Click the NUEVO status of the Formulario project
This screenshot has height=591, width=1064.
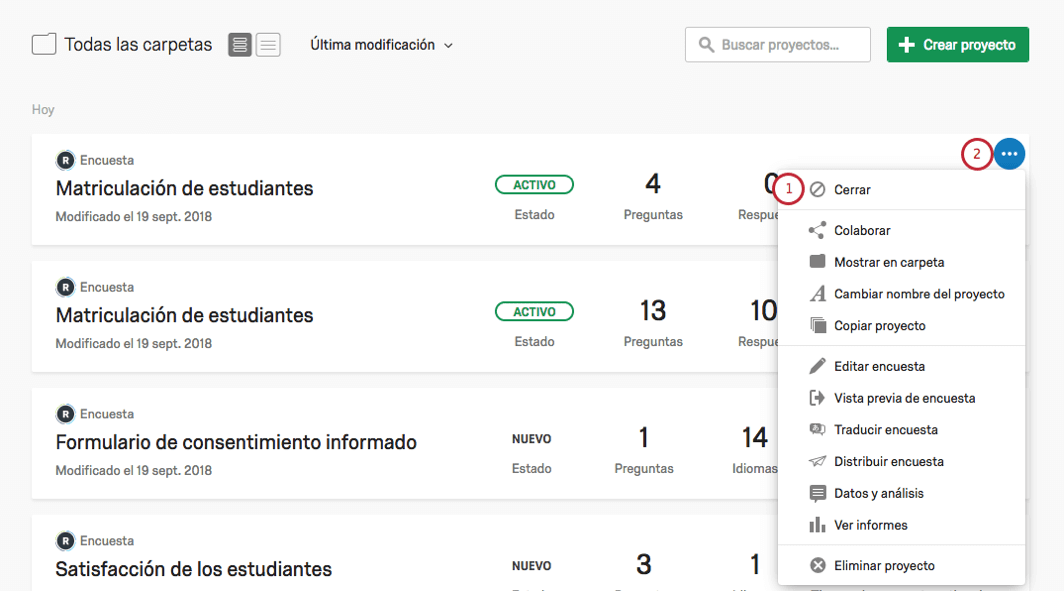click(531, 439)
